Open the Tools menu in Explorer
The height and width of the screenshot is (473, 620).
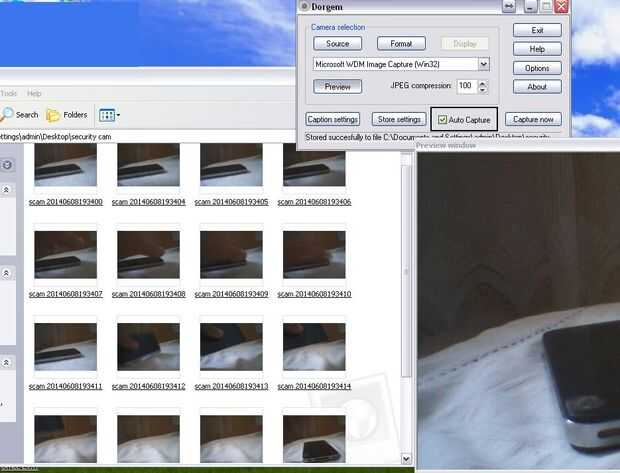(x=8, y=93)
